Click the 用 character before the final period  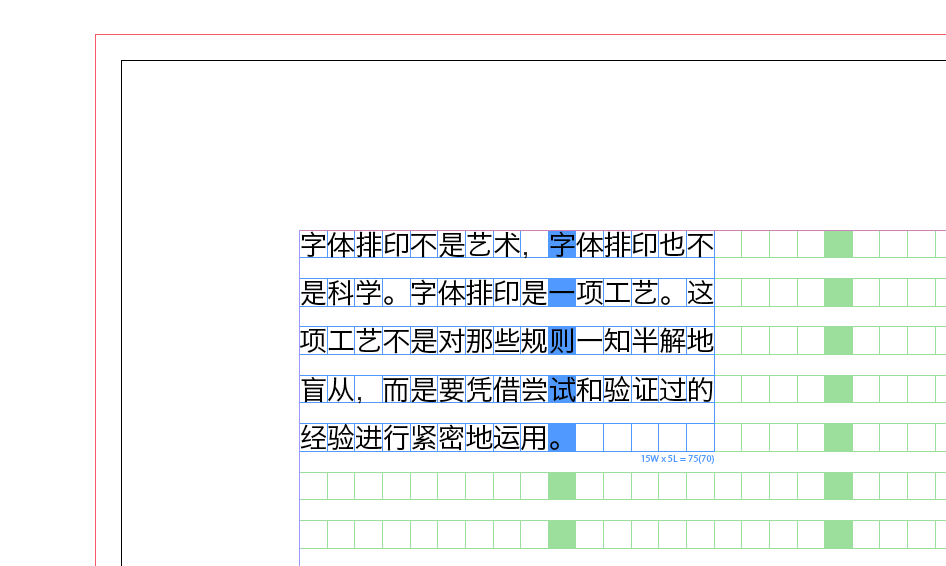(535, 437)
